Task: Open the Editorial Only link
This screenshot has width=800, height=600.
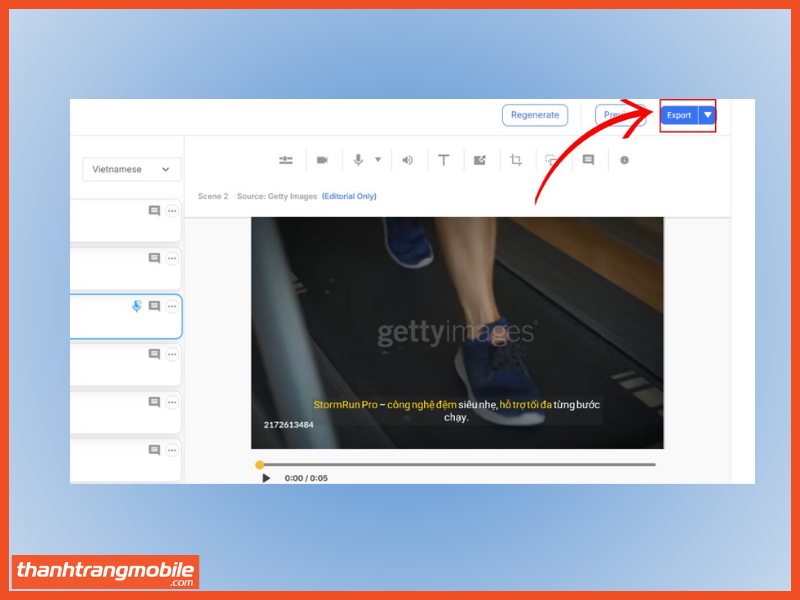Action: click(x=349, y=196)
